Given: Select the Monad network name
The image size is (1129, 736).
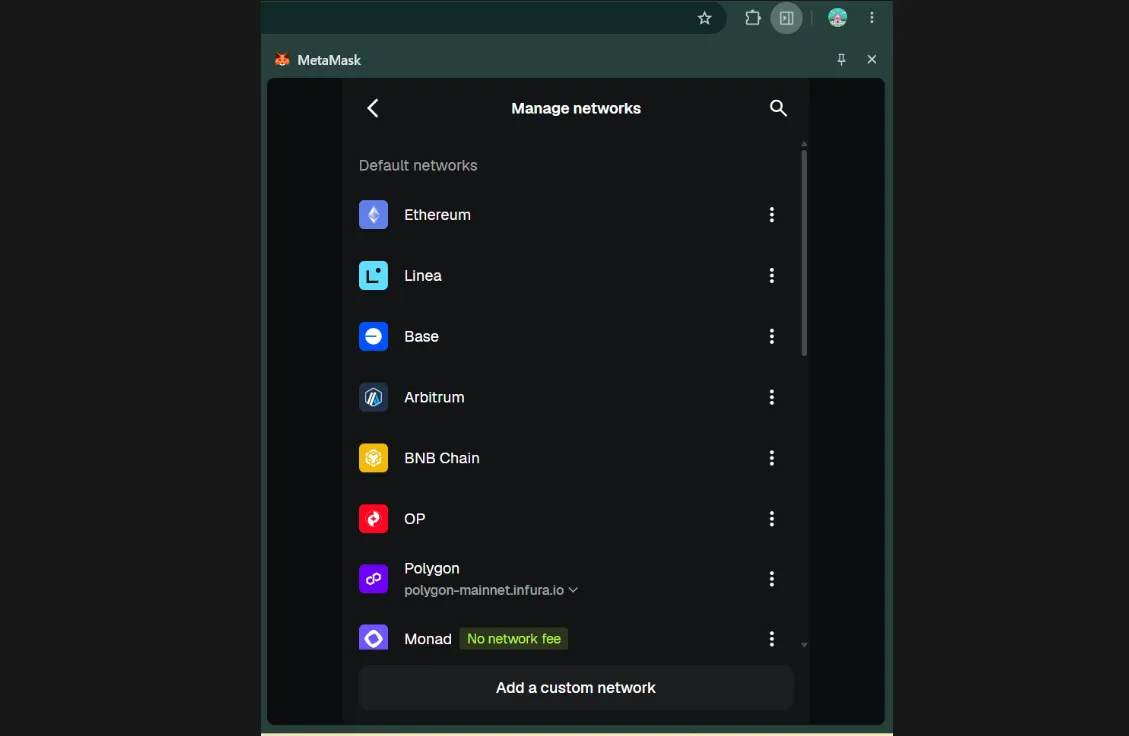Looking at the screenshot, I should coord(428,639).
